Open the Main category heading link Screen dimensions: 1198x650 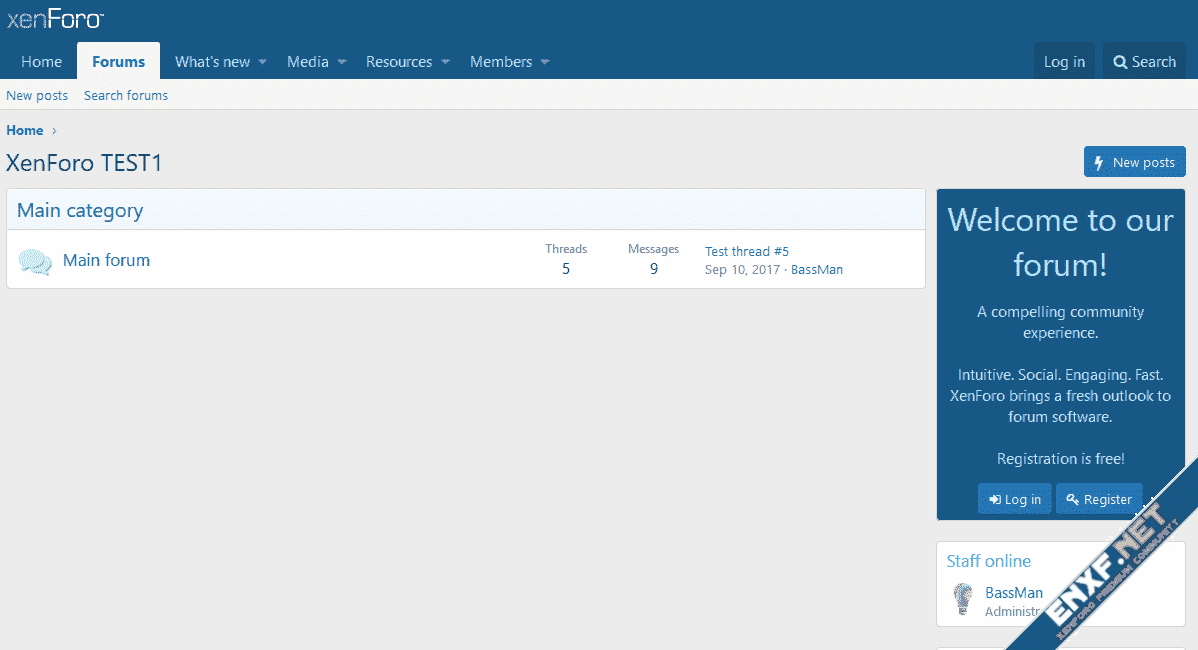point(80,210)
